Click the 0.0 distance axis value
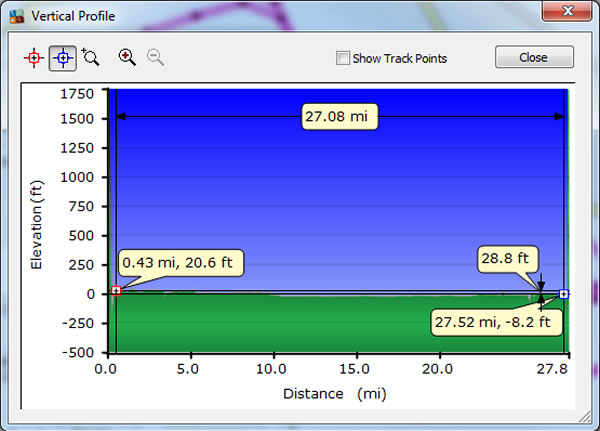Viewport: 600px width, 431px height. point(106,369)
